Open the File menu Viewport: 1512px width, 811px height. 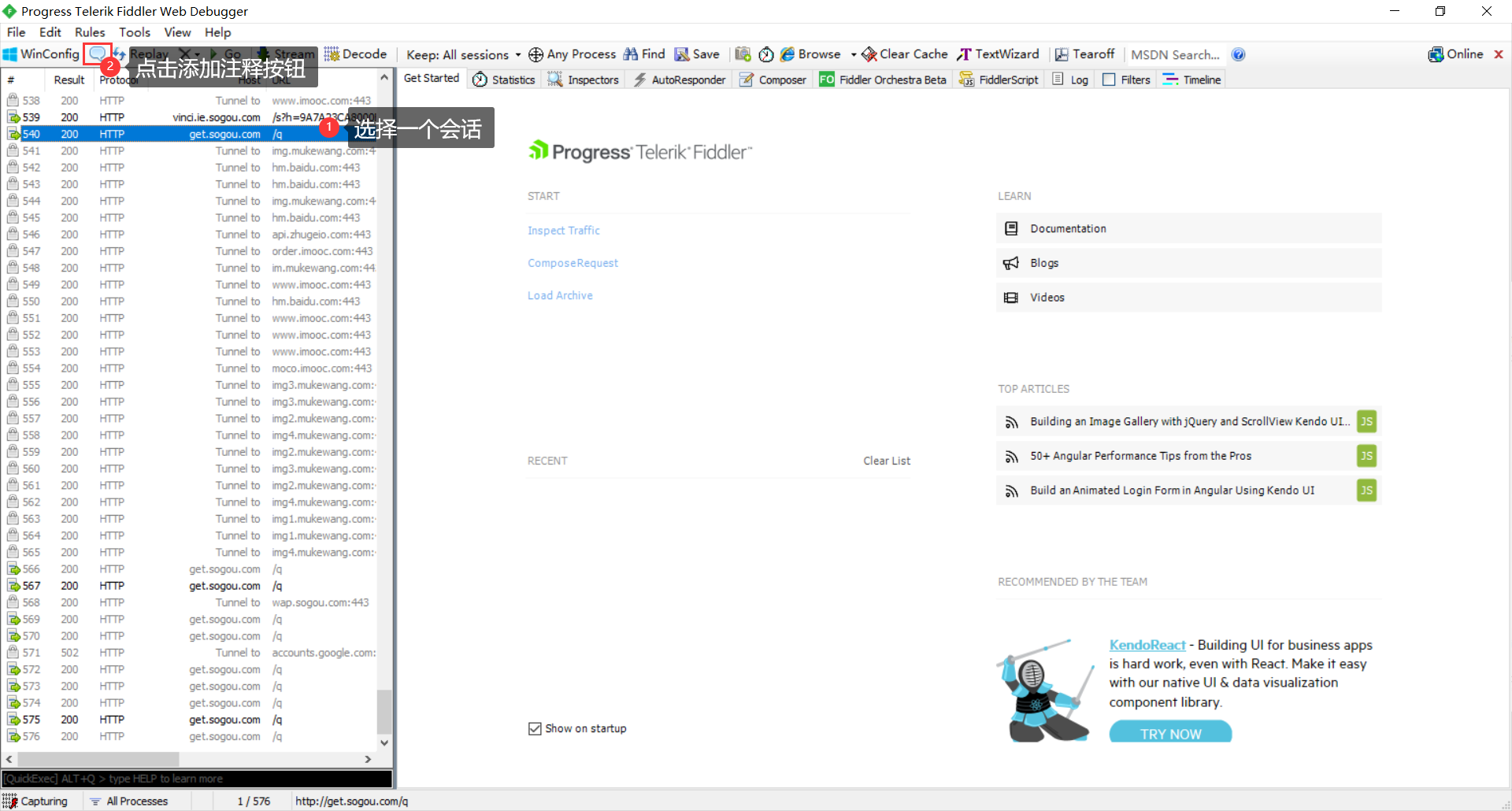[16, 32]
